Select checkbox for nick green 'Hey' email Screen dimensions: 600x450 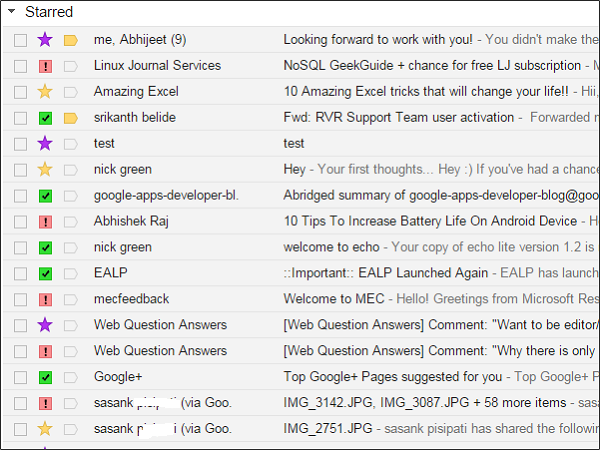pos(20,170)
